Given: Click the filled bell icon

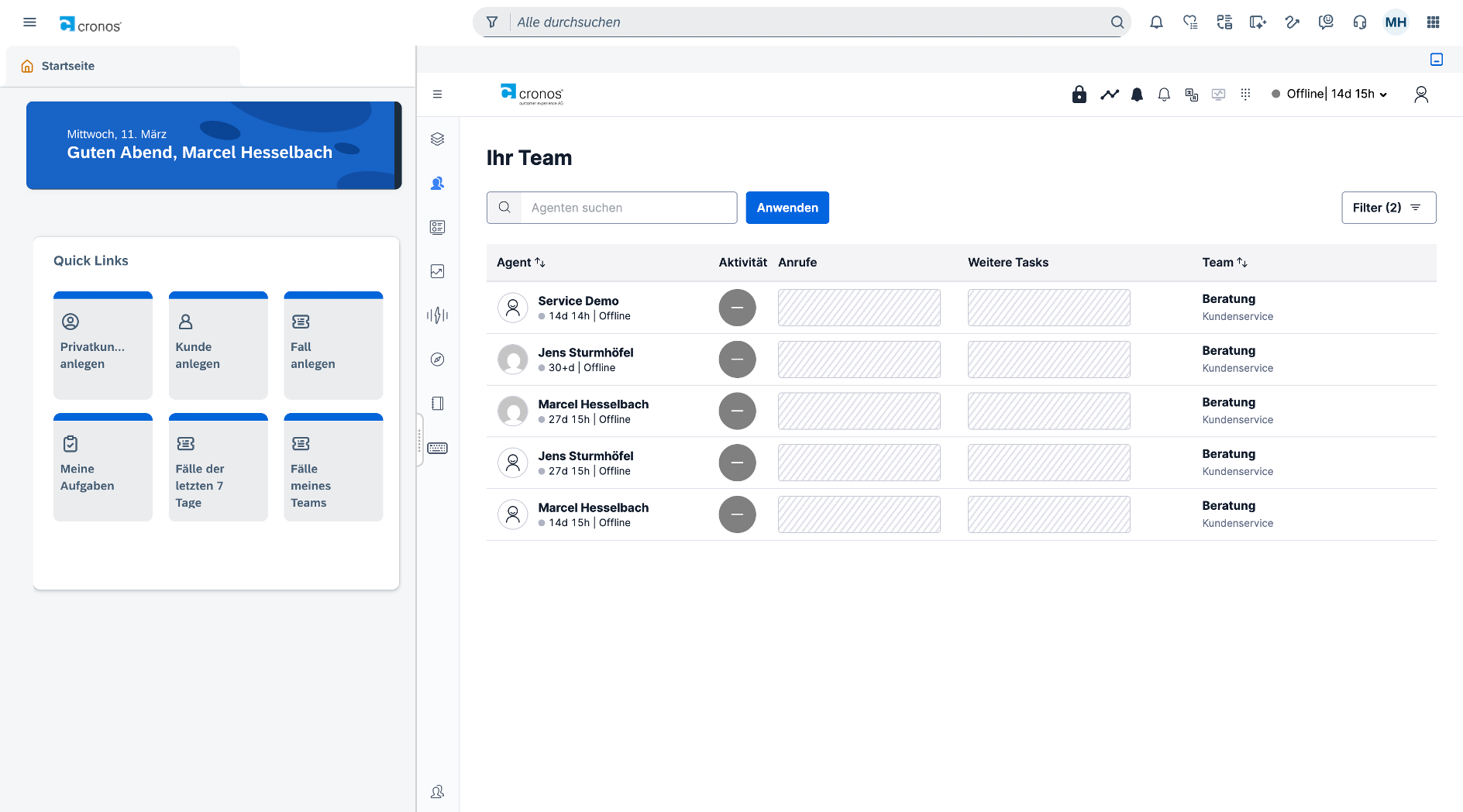Looking at the screenshot, I should pyautogui.click(x=1137, y=95).
